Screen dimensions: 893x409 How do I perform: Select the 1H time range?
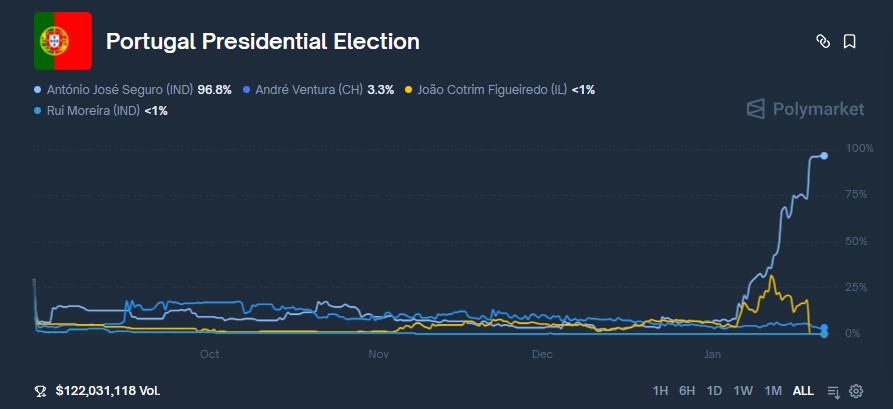tap(660, 391)
